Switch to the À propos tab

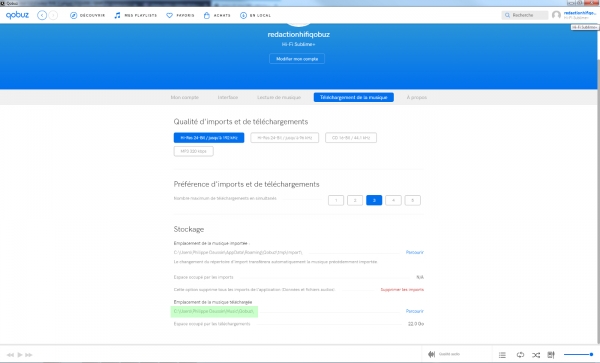pos(417,98)
